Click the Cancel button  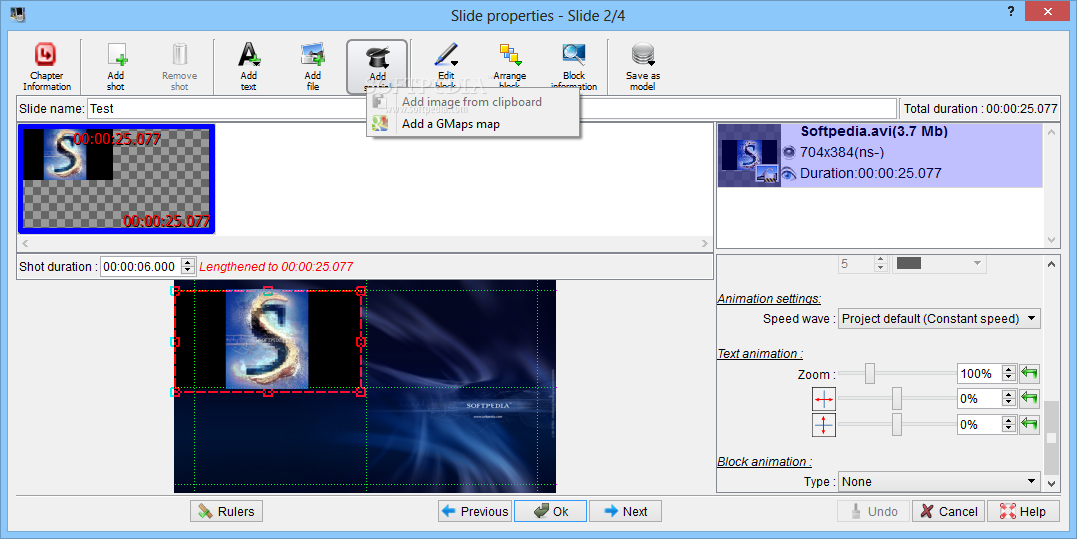point(949,512)
